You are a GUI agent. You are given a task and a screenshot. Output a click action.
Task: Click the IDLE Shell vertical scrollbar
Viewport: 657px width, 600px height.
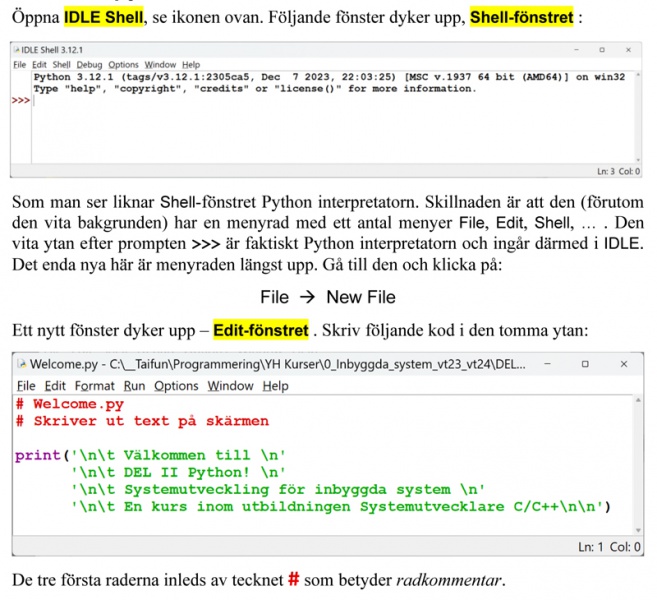coord(638,115)
